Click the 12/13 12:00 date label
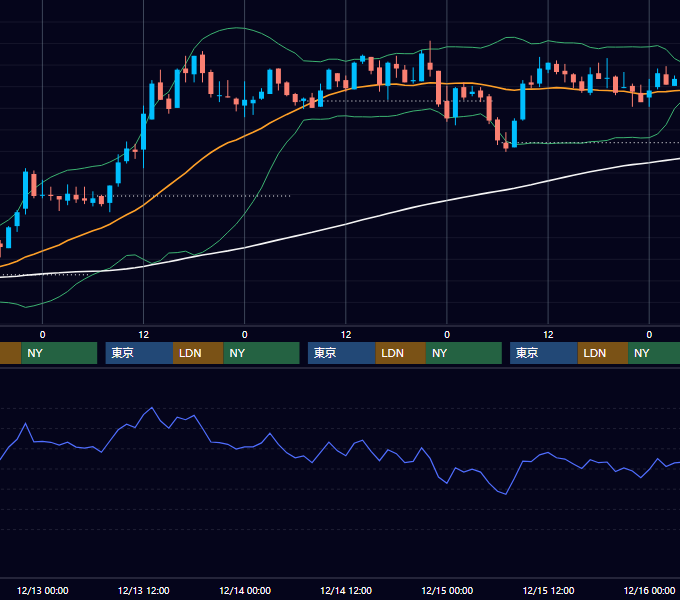The image size is (680, 600). (x=144, y=590)
